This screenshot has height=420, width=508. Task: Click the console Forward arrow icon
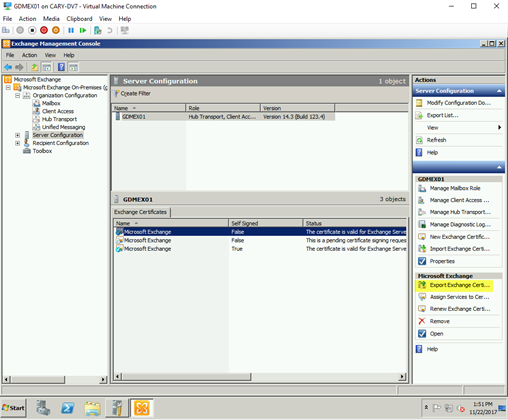(19, 67)
